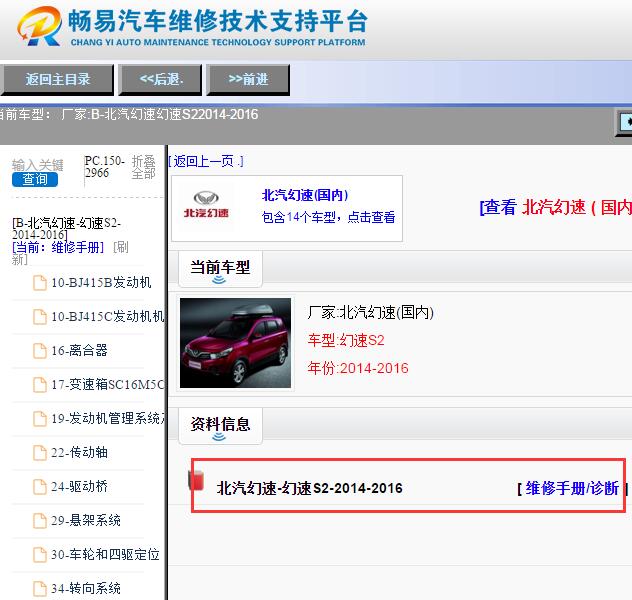Open tree item 24-驱动桥
The image size is (632, 600).
click(79, 487)
